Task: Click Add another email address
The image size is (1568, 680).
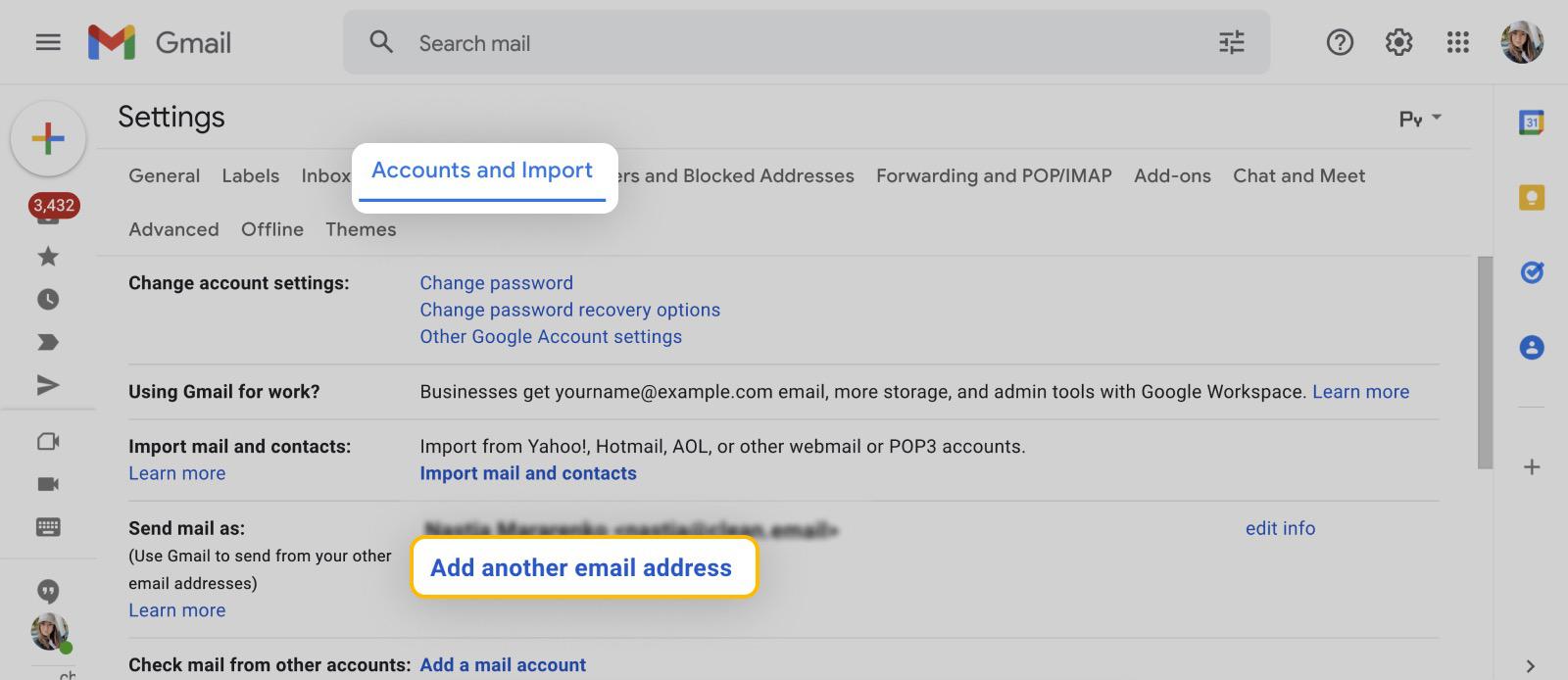Action: click(x=583, y=567)
